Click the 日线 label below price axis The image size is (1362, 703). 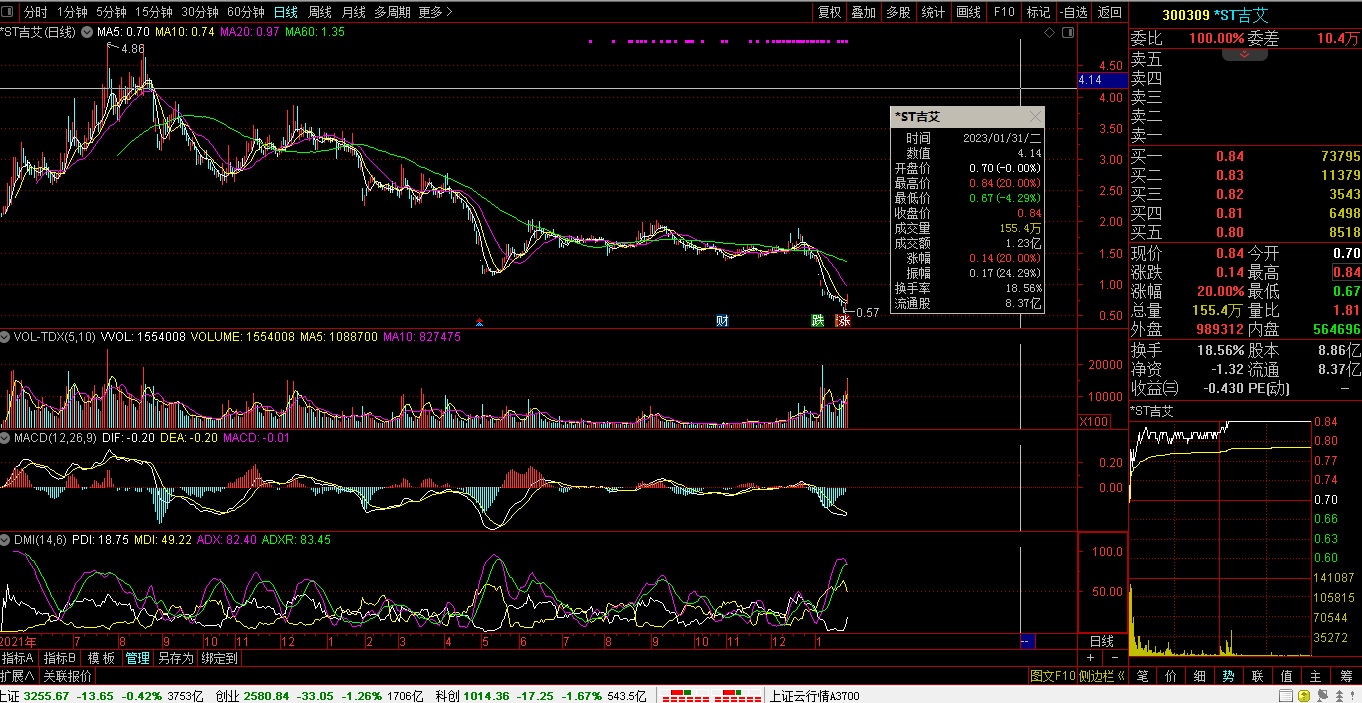pos(1101,641)
